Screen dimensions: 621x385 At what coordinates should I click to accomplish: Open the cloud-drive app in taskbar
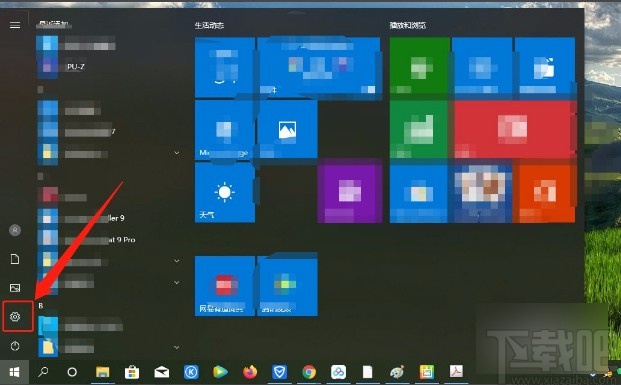pos(339,372)
